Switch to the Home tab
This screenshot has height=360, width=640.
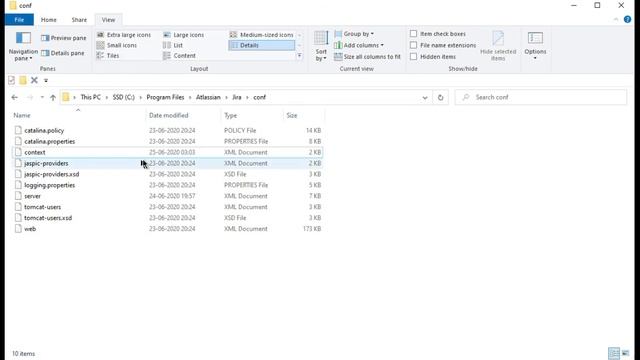click(49, 20)
